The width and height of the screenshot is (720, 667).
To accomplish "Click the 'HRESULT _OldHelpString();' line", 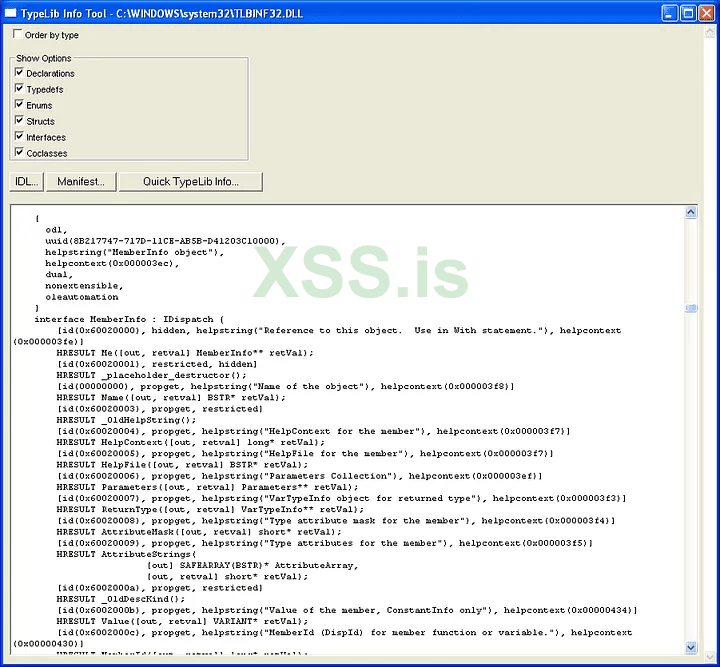I will click(x=126, y=420).
